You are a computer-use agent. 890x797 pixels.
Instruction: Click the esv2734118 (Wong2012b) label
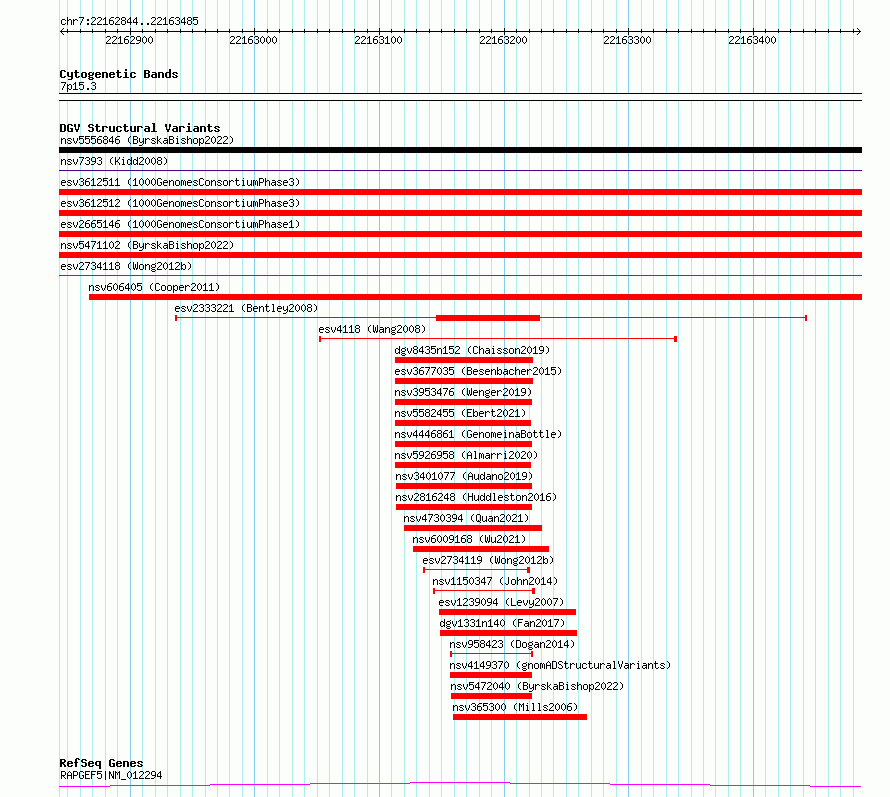pyautogui.click(x=126, y=266)
